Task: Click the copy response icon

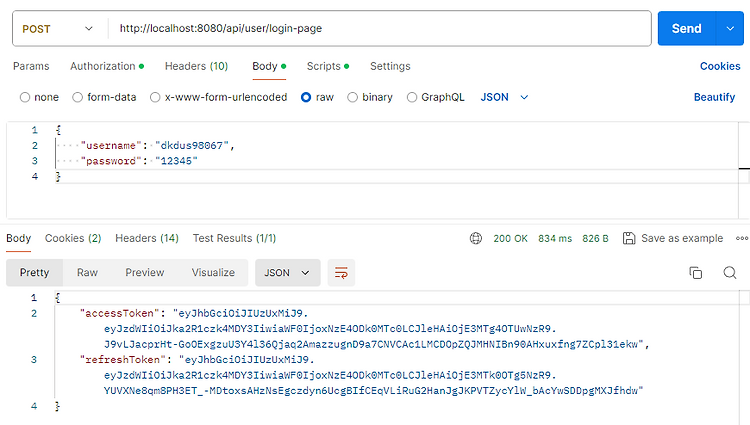Action: [695, 272]
